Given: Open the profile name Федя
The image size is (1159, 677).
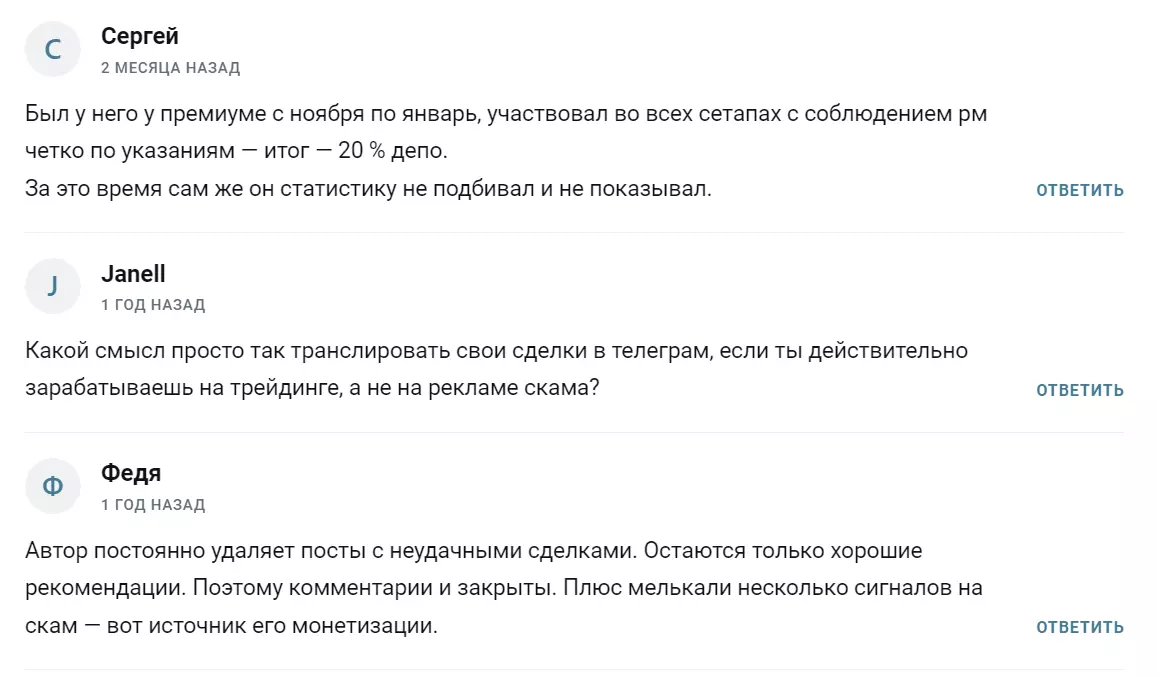Looking at the screenshot, I should pyautogui.click(x=131, y=473).
